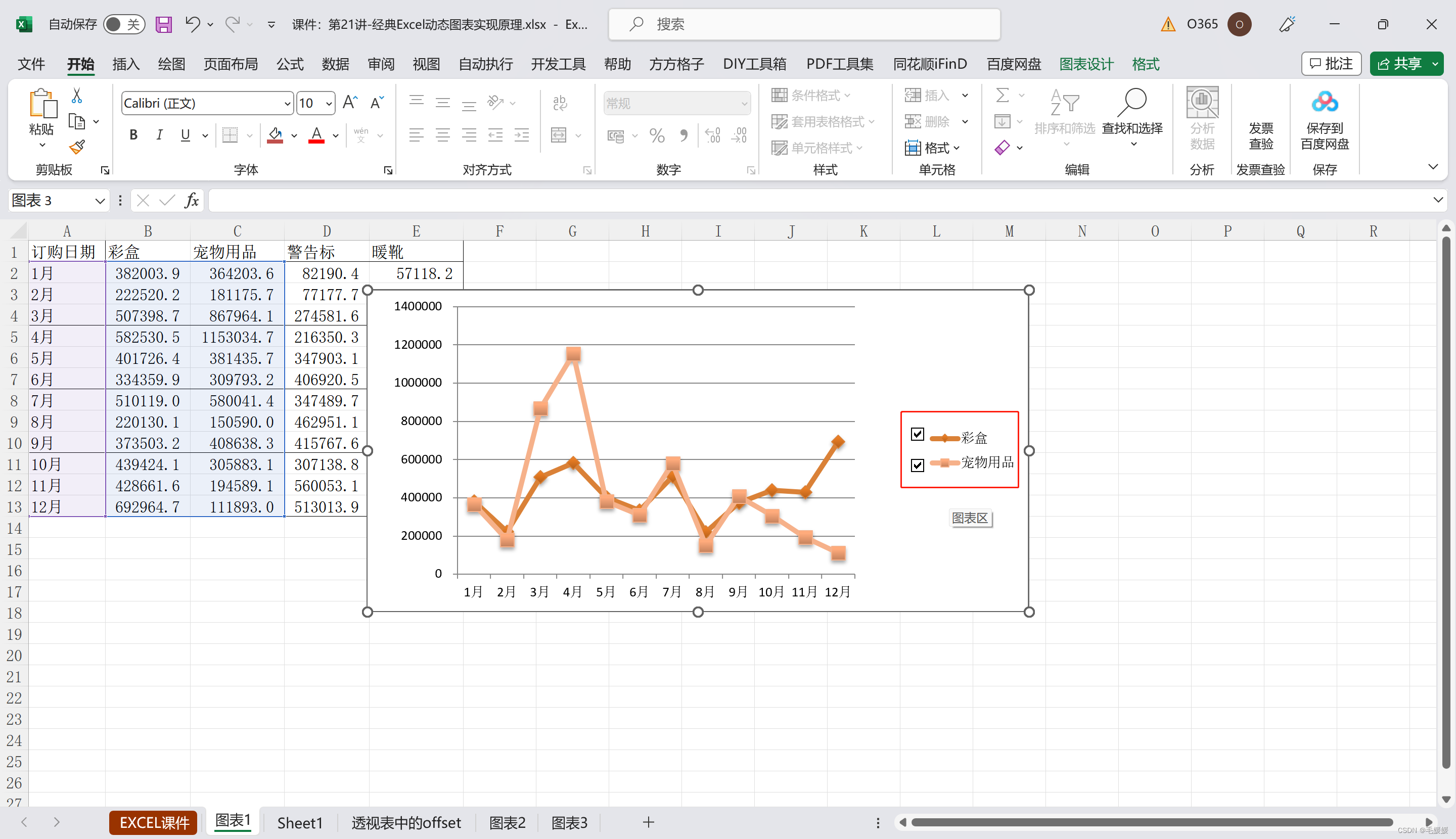Click the Percent style icon
Image resolution: width=1456 pixels, height=839 pixels.
click(x=657, y=136)
